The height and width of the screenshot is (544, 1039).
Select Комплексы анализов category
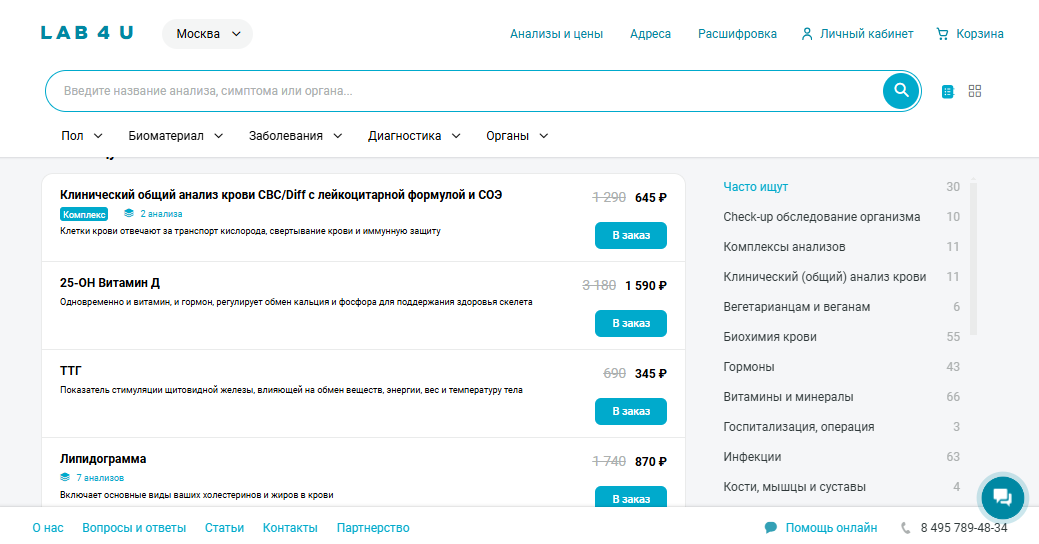[x=784, y=246]
